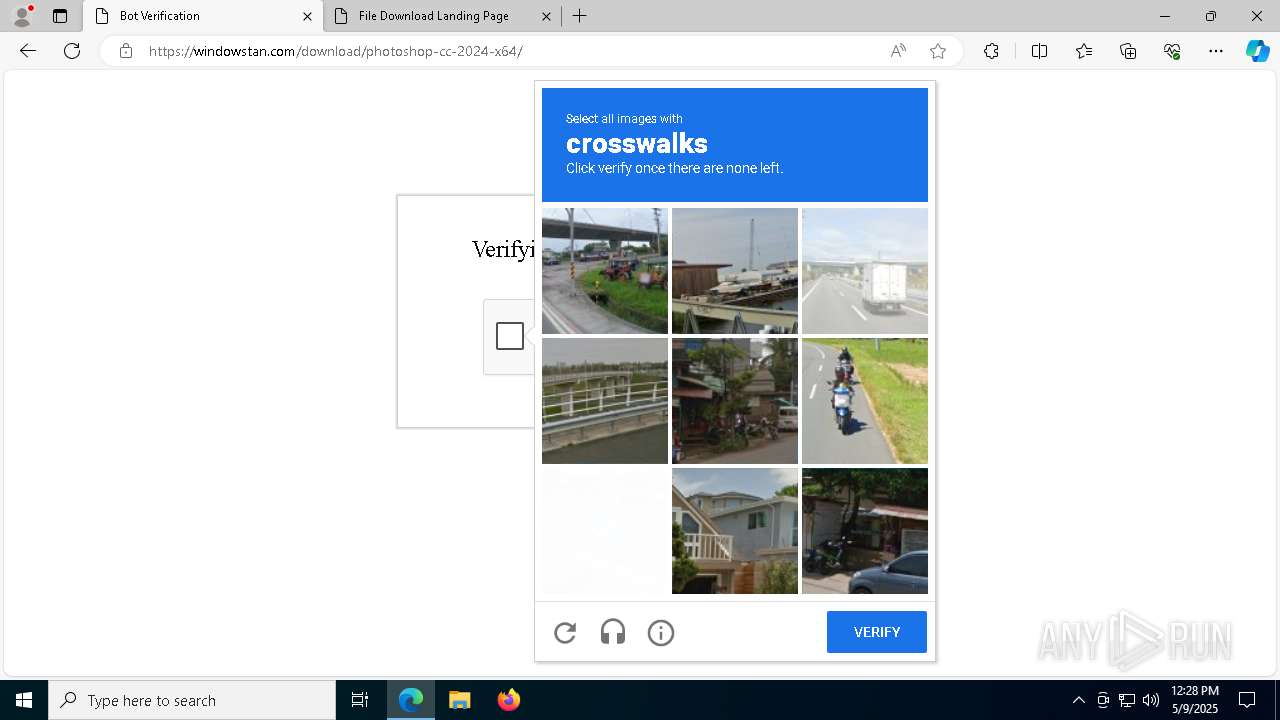Open the volume control tray icon
Screen dimensions: 1280x720
point(1151,700)
